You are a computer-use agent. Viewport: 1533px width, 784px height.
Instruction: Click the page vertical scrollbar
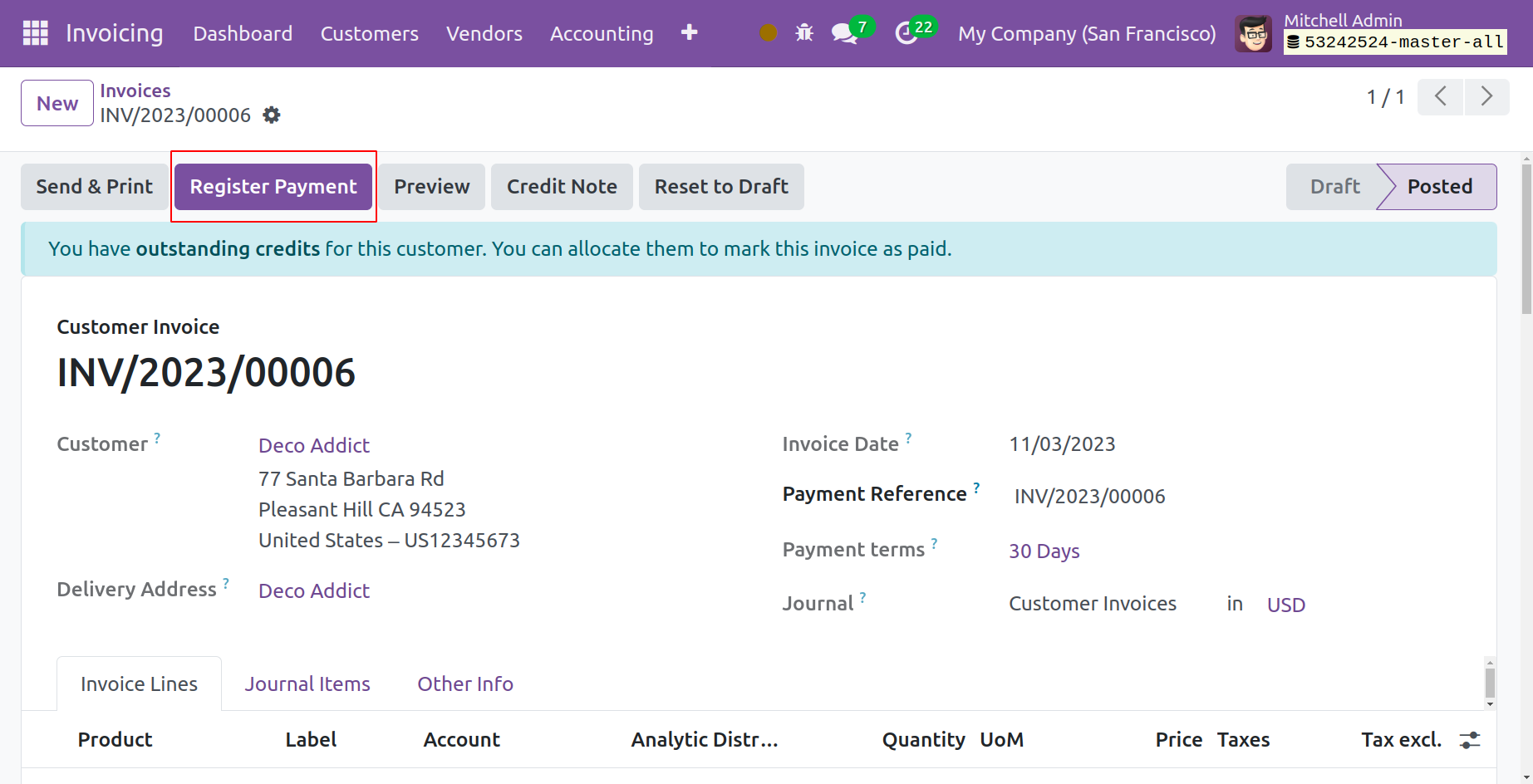tap(1526, 240)
